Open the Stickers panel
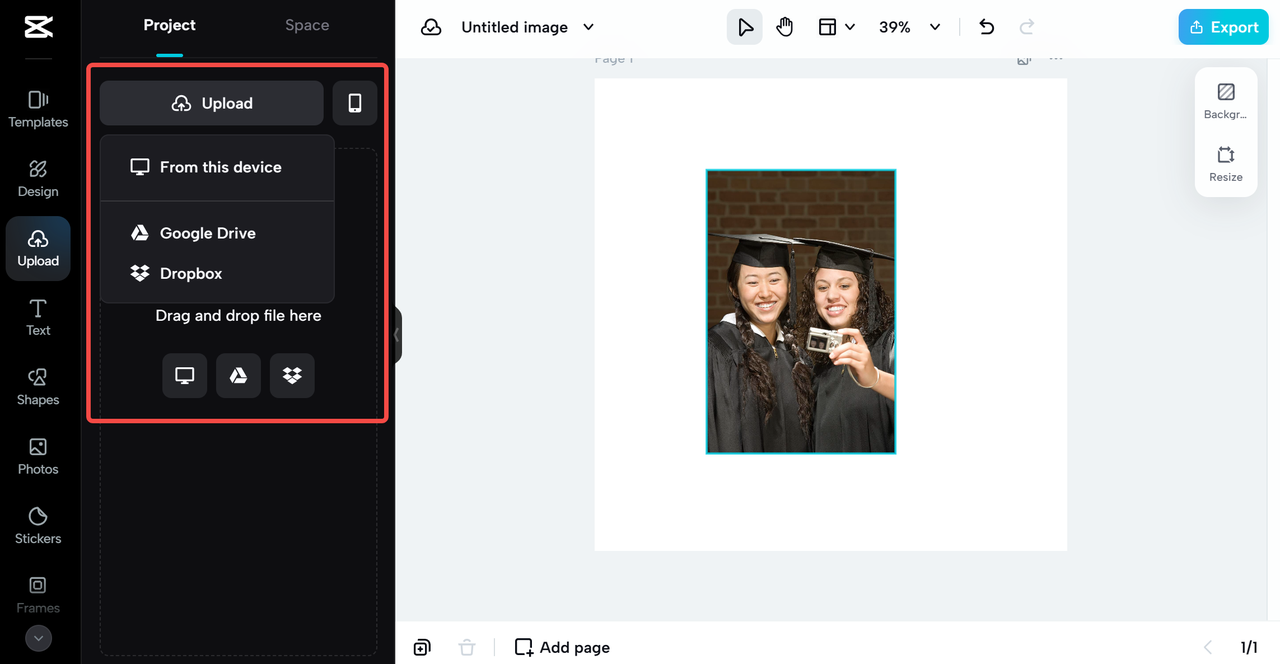Image resolution: width=1280 pixels, height=664 pixels. coord(38,525)
